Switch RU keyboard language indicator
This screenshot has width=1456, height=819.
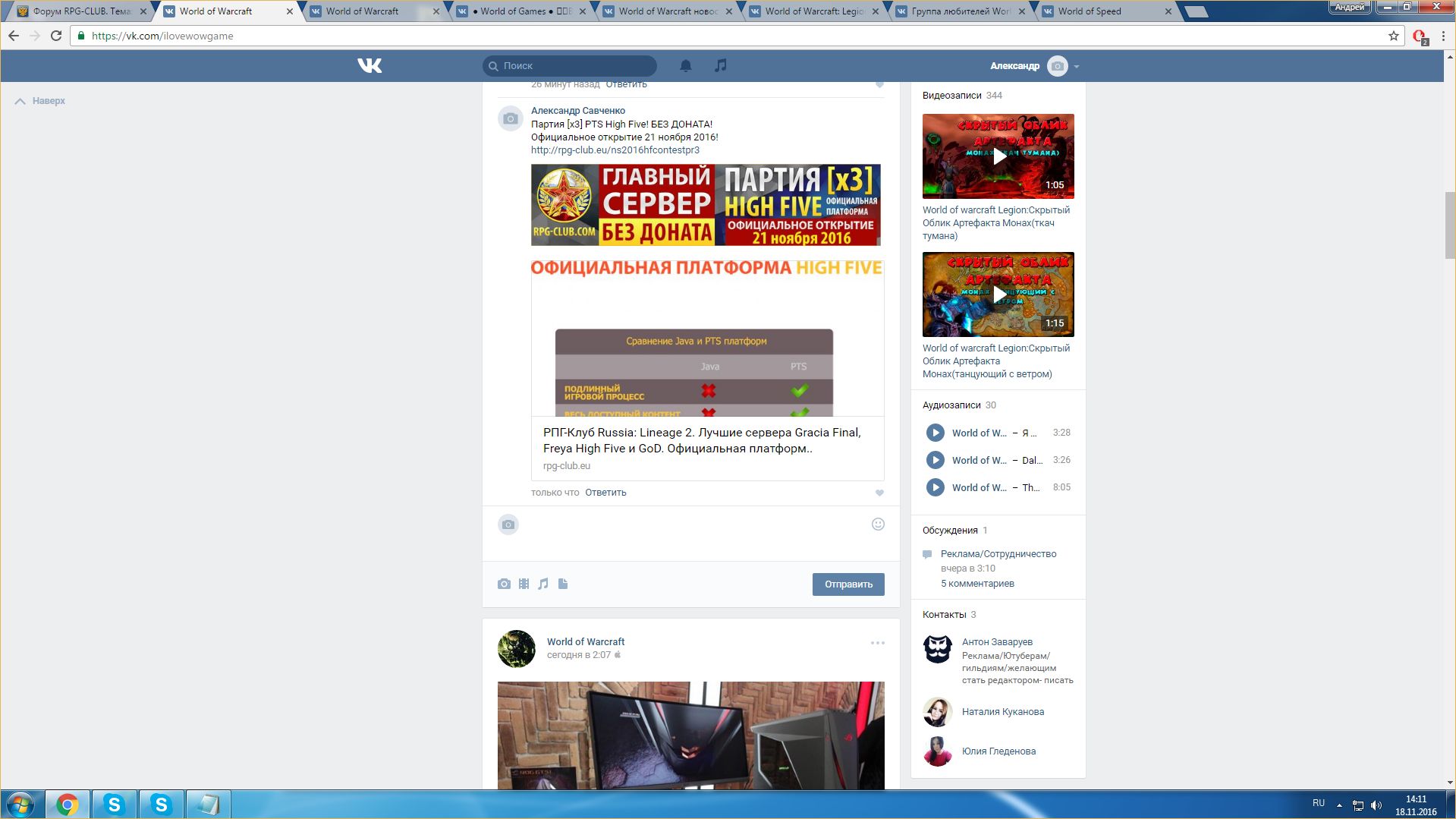[1319, 803]
